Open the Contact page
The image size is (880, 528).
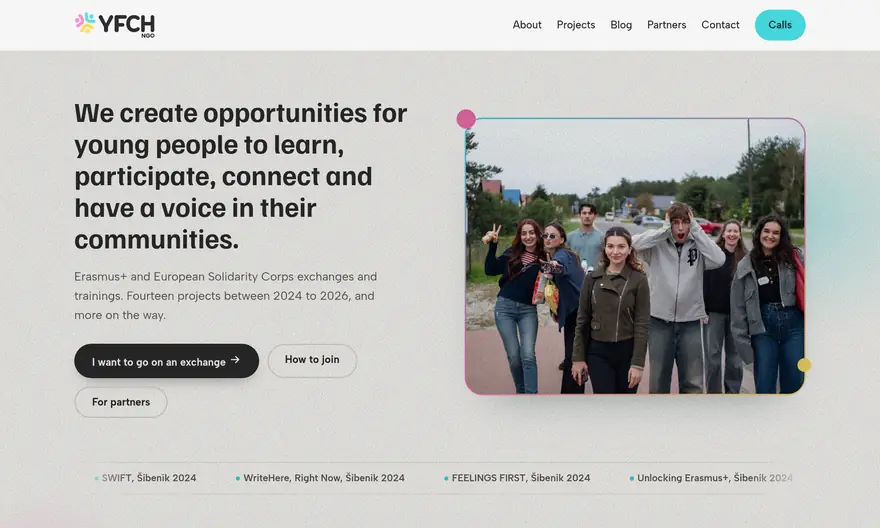pyautogui.click(x=720, y=25)
